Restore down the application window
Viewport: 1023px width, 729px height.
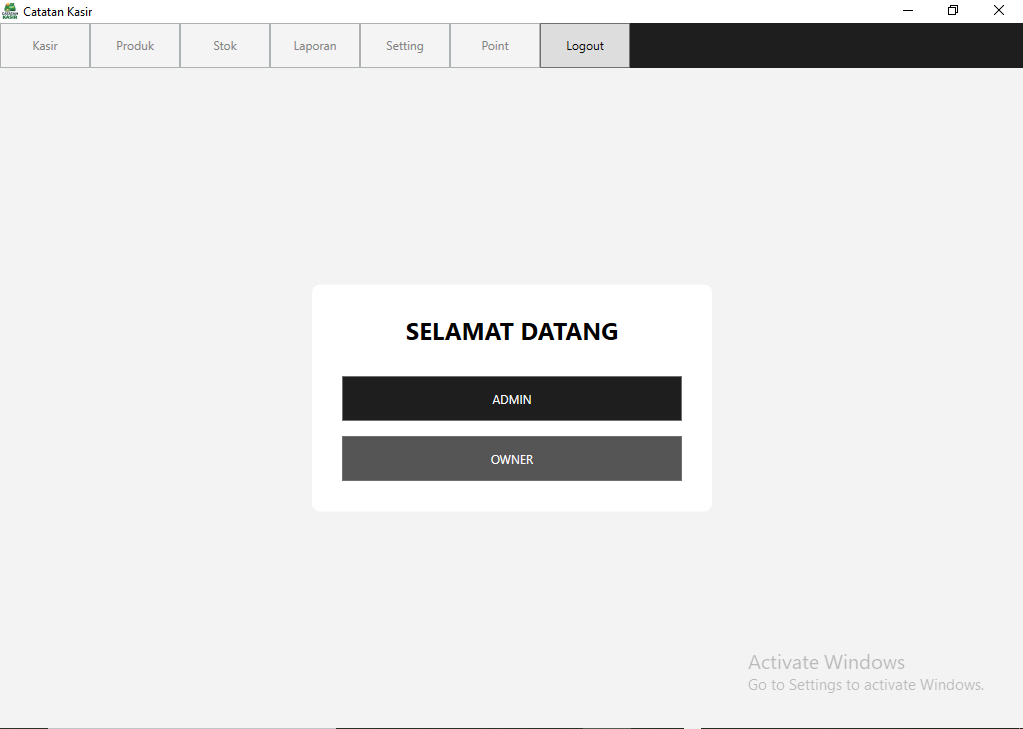click(x=953, y=11)
